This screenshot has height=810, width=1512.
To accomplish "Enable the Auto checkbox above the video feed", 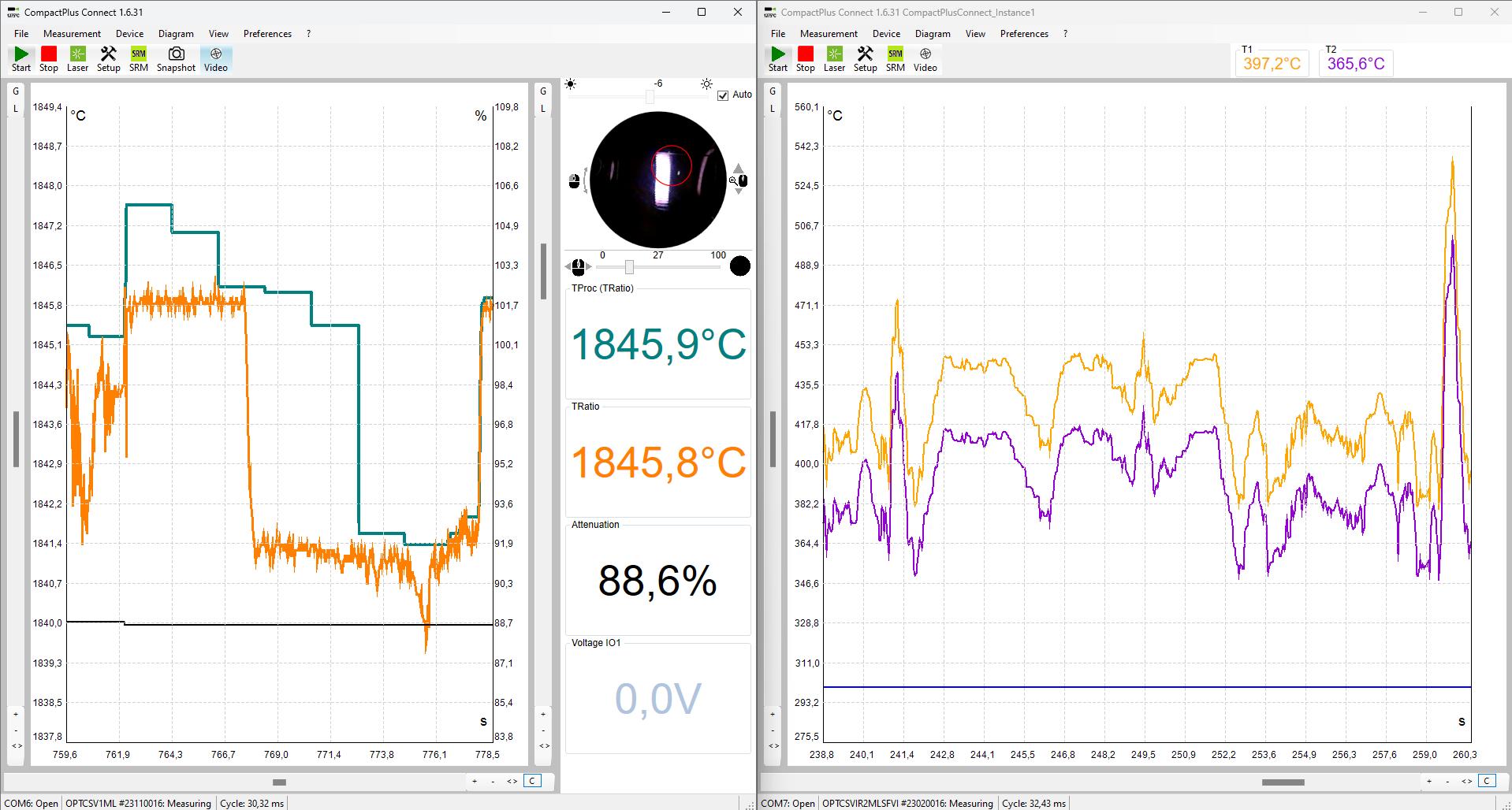I will (723, 95).
